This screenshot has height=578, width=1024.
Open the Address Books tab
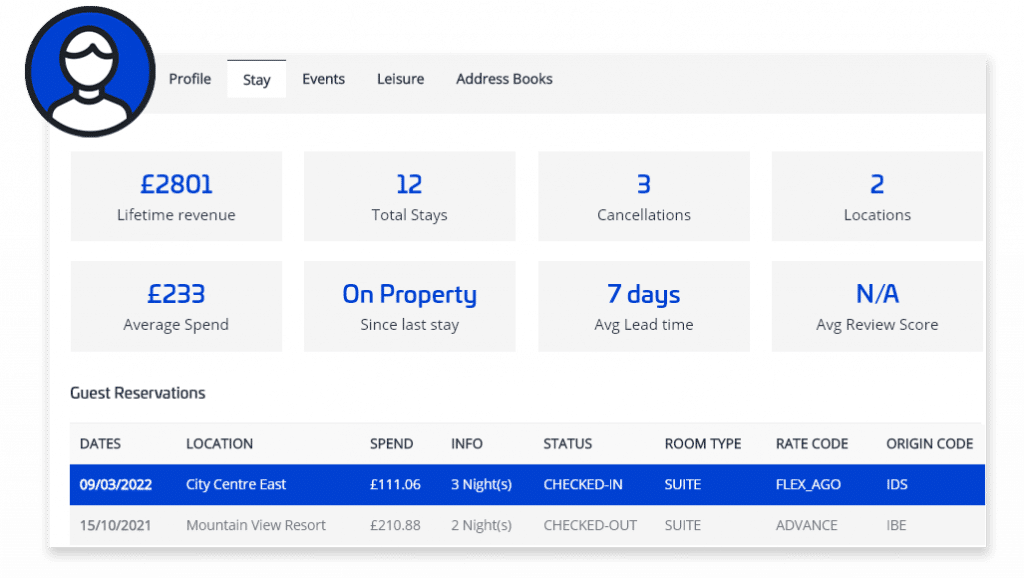[504, 79]
